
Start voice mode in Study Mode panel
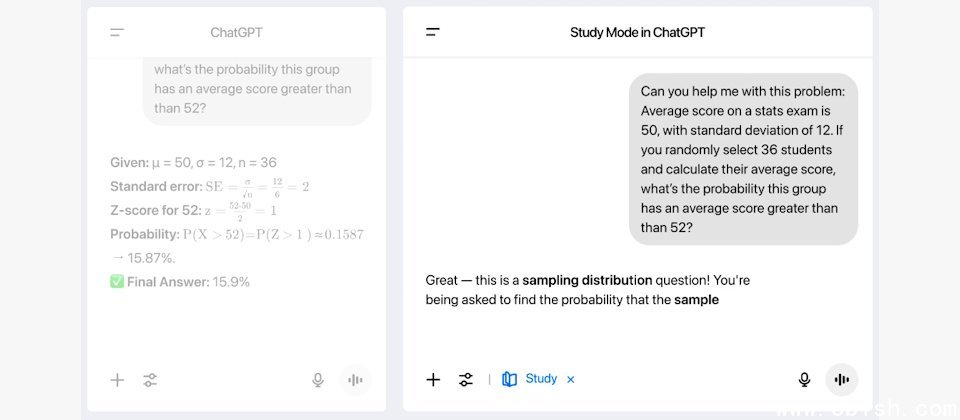pos(842,380)
